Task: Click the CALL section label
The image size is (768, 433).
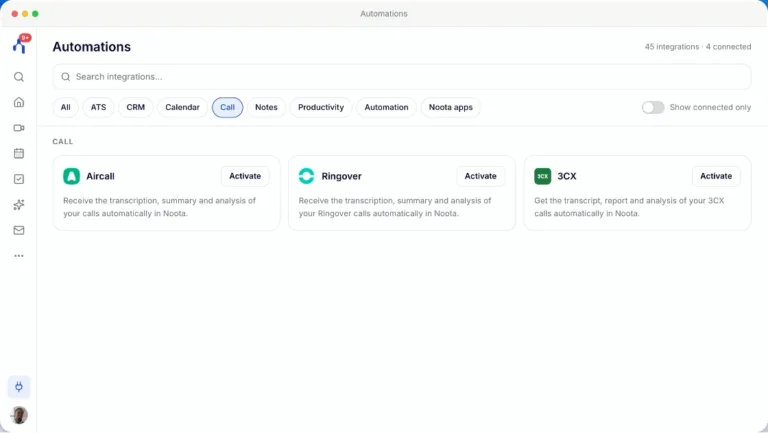Action: pos(63,142)
